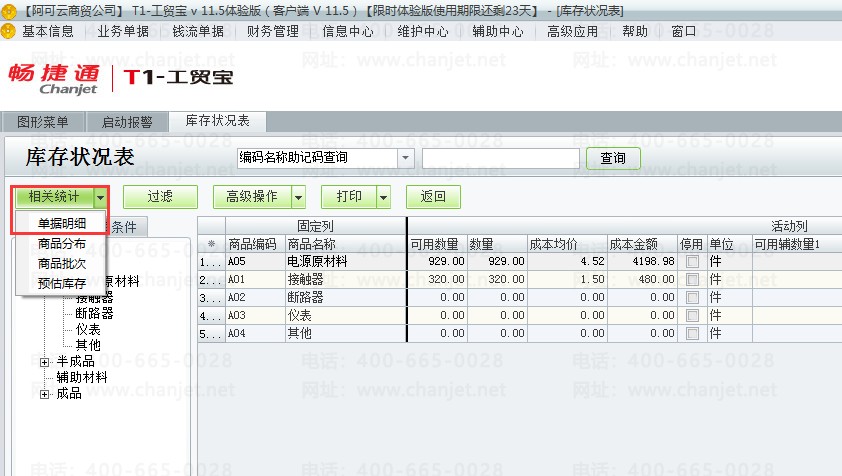Open the 辅助中心 menu
This screenshot has width=842, height=476.
(498, 31)
